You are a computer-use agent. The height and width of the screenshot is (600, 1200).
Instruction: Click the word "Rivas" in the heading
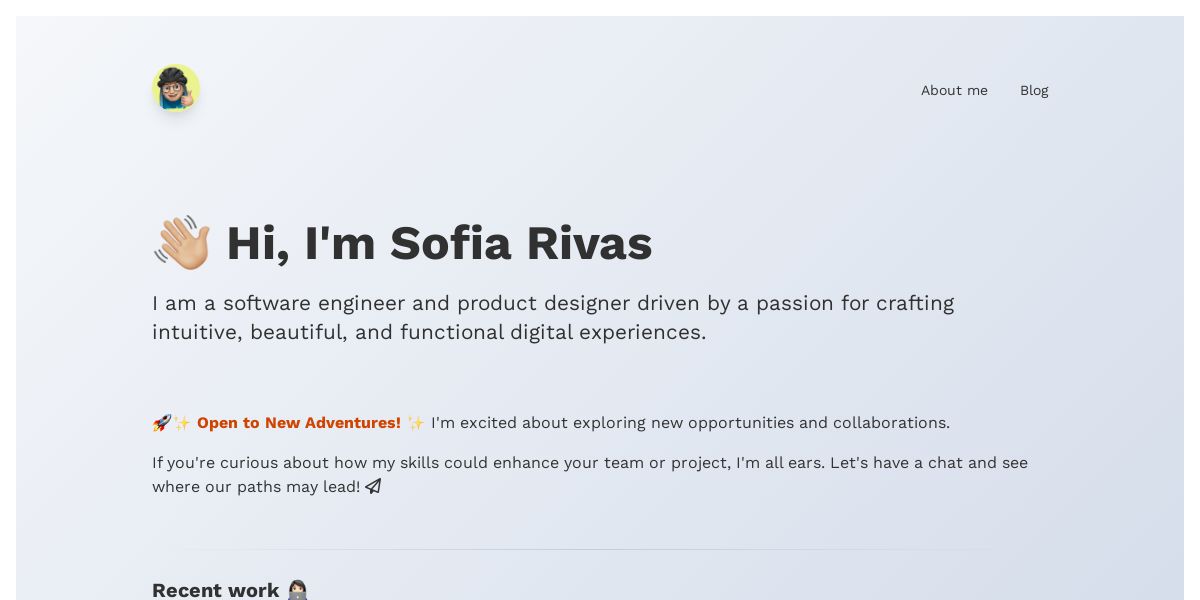click(x=589, y=243)
